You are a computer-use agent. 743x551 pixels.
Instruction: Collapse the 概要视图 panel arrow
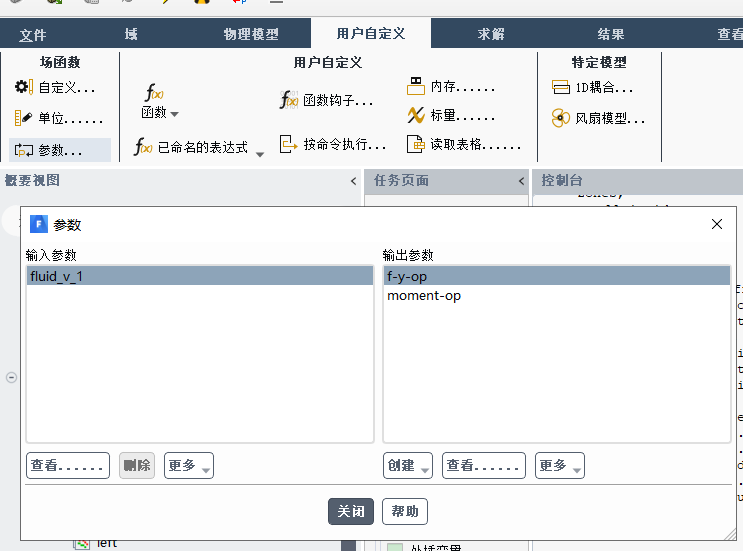[353, 181]
